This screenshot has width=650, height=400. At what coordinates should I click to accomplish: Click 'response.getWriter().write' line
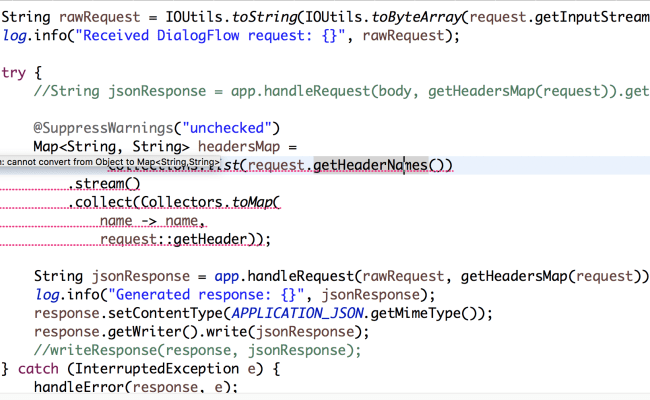(201, 332)
